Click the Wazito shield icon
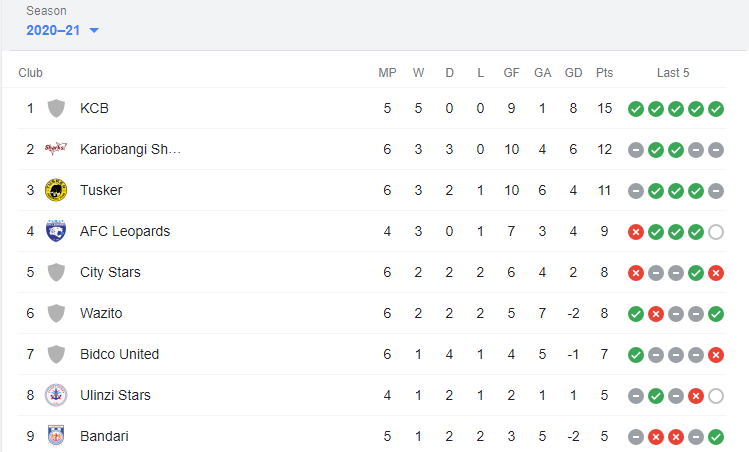Viewport: 749px width, 452px height. [56, 313]
